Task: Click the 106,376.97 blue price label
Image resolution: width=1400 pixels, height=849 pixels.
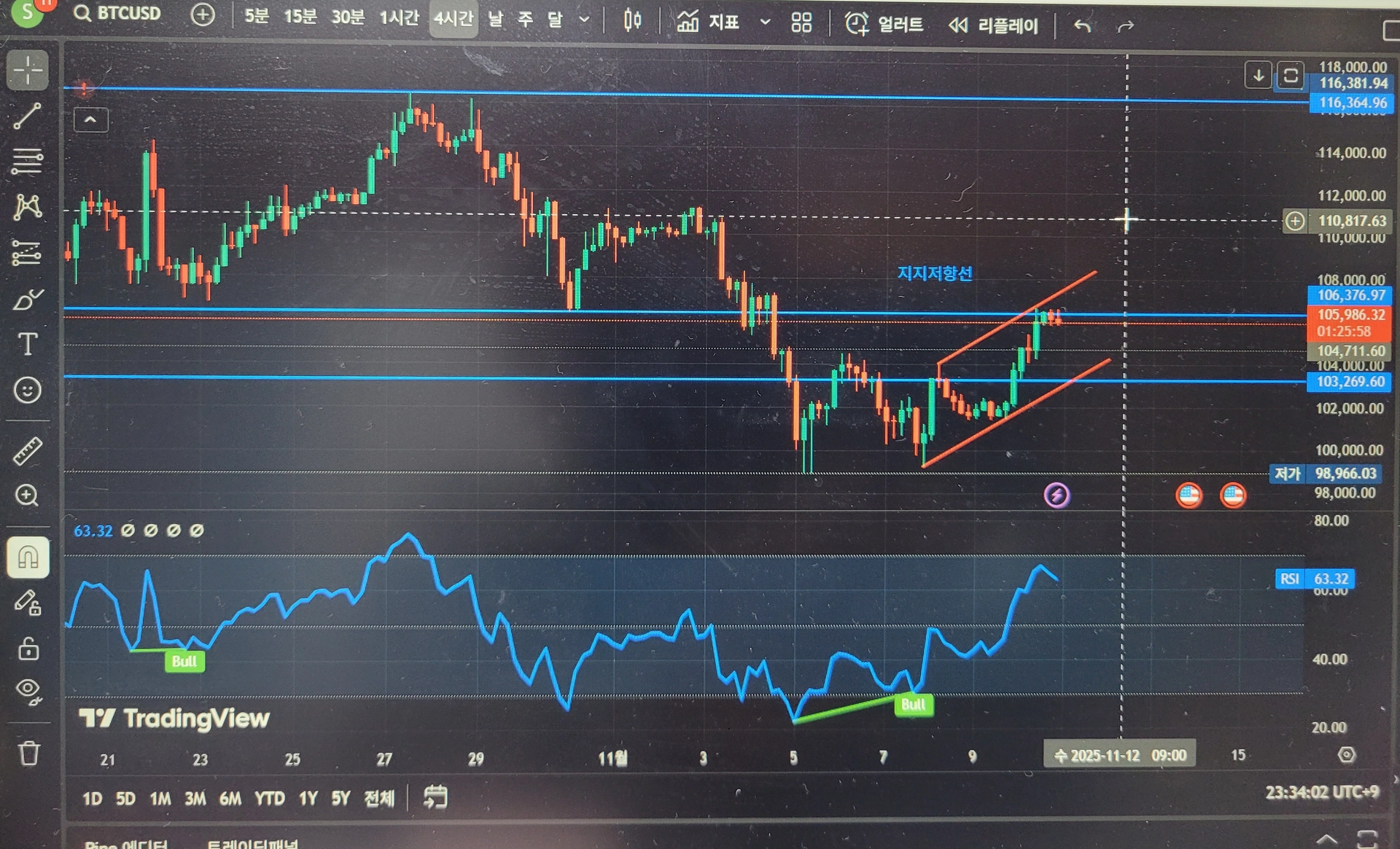Action: coord(1350,295)
